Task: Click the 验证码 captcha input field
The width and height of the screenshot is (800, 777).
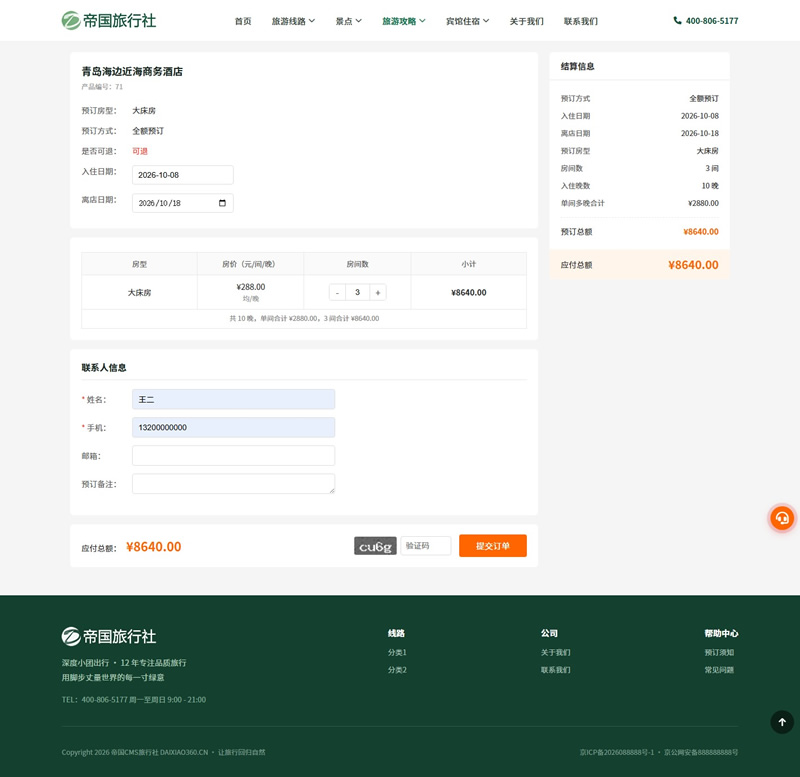Action: coord(426,546)
